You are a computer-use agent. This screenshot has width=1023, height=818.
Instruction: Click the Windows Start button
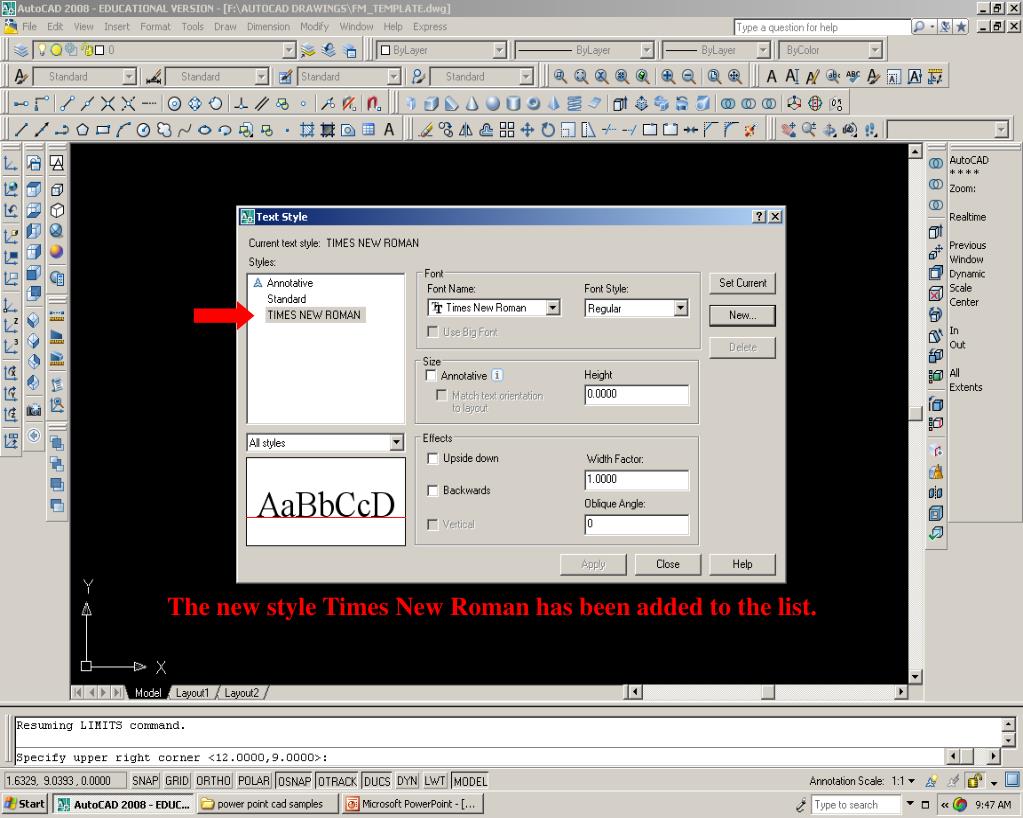[25, 804]
